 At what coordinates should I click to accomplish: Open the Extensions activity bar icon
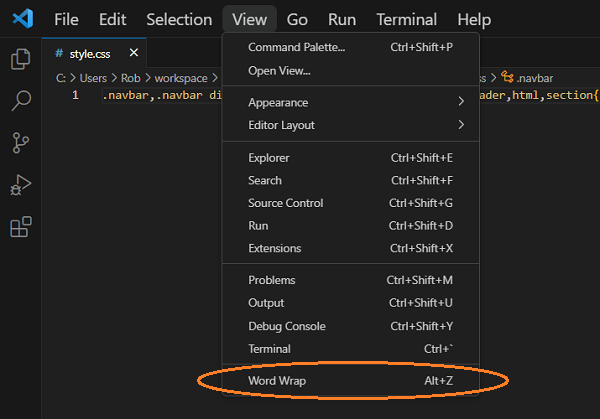[x=21, y=227]
